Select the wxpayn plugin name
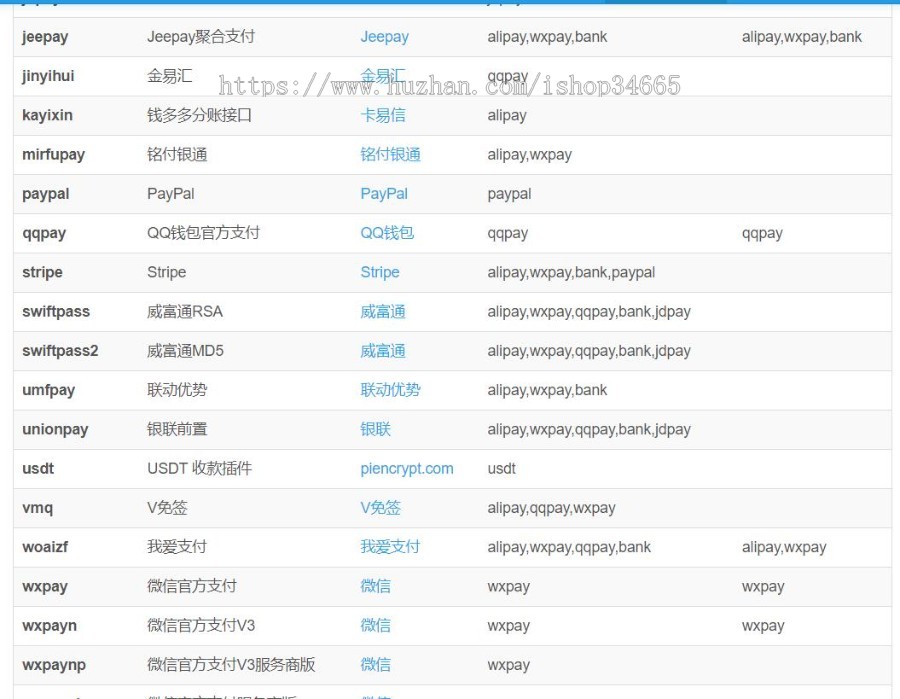The width and height of the screenshot is (900, 699). [49, 626]
